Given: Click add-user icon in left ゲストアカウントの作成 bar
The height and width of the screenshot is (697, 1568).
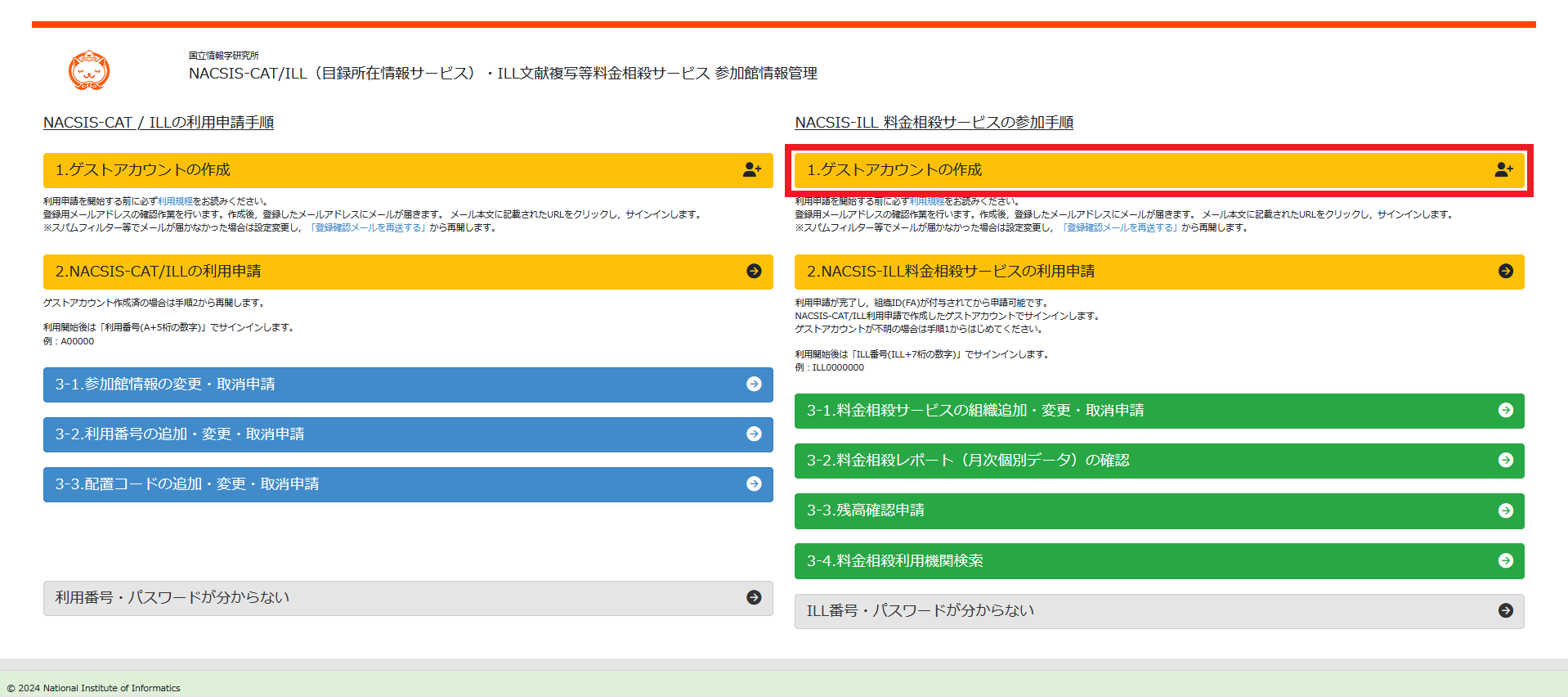Looking at the screenshot, I should coord(752,169).
